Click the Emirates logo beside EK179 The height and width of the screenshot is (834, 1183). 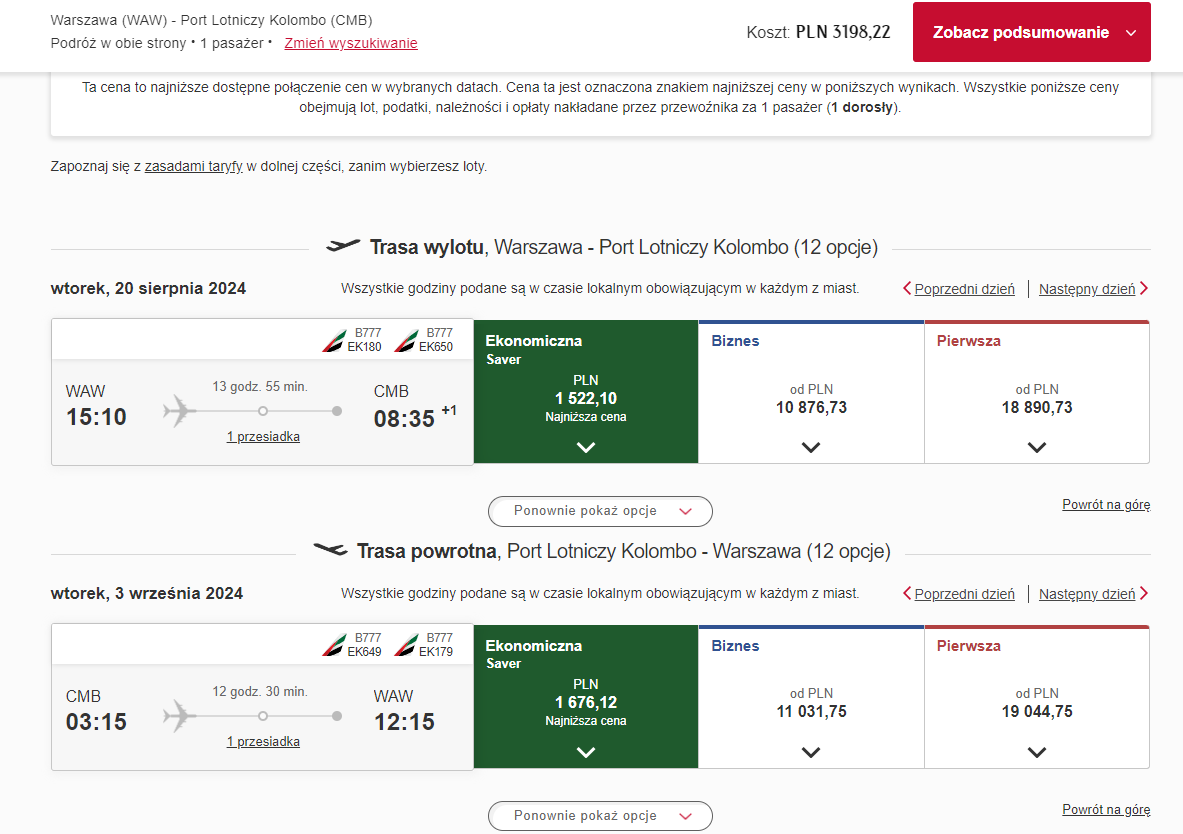tap(406, 645)
